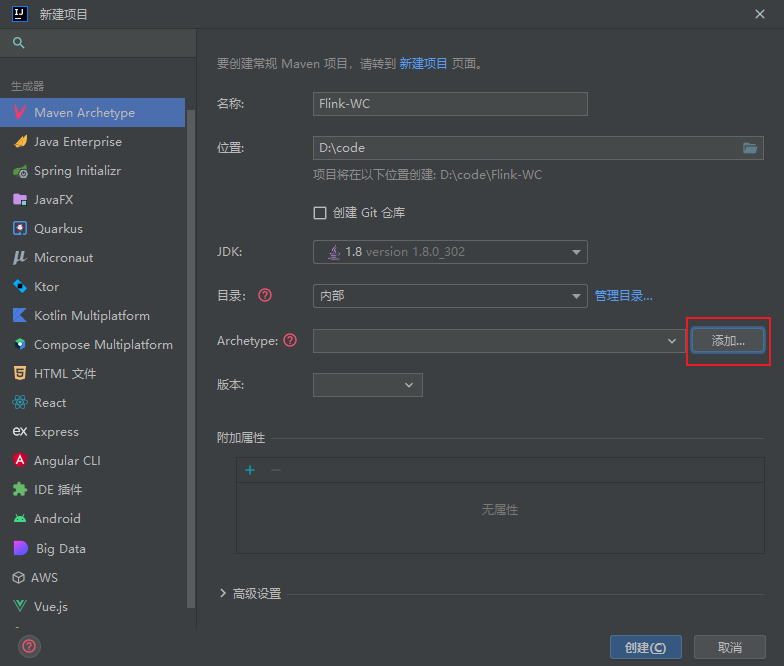This screenshot has height=666, width=784.
Task: Click the Spring Initializr generator icon
Action: 19,171
